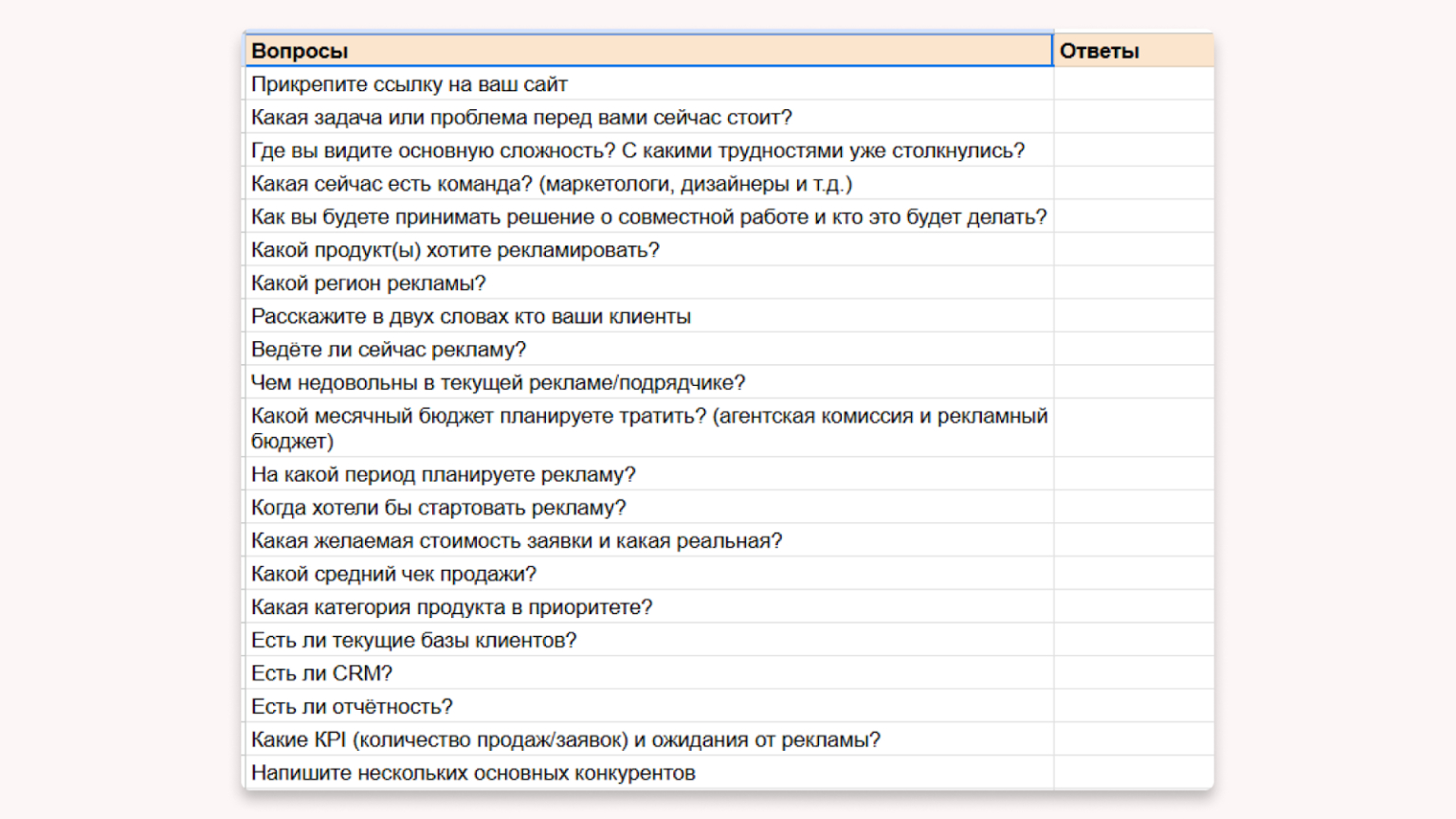Select the answer cell for 'Прикрепите ссылку на ваш сайт'
Screen dimensions: 1456x819
point(1133,84)
